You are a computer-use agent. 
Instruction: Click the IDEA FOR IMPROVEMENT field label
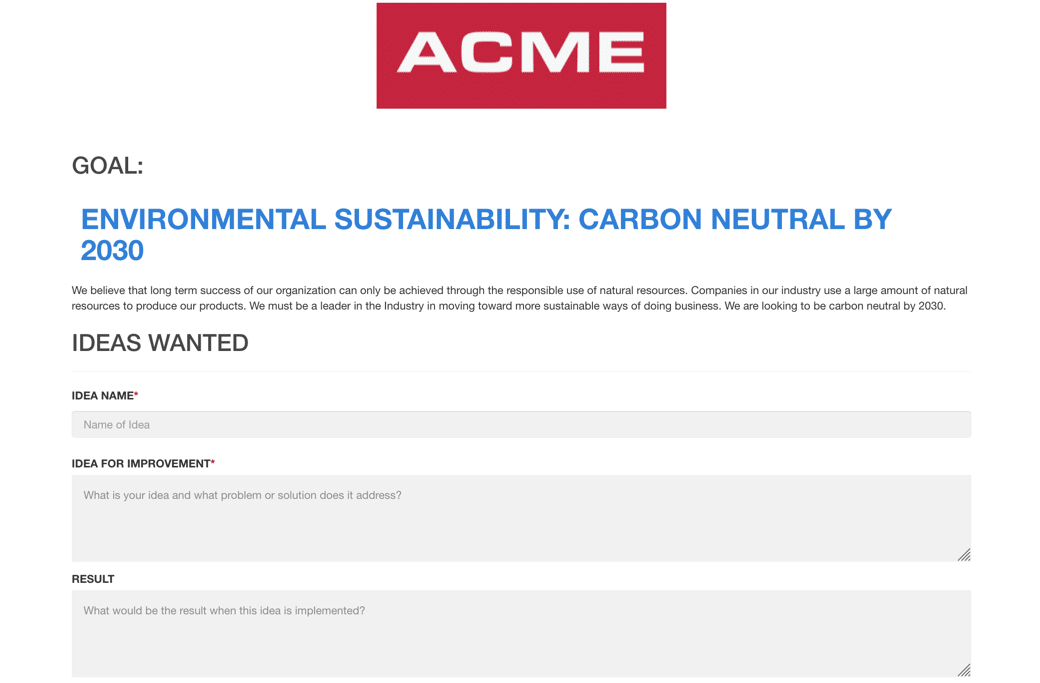[x=140, y=464]
